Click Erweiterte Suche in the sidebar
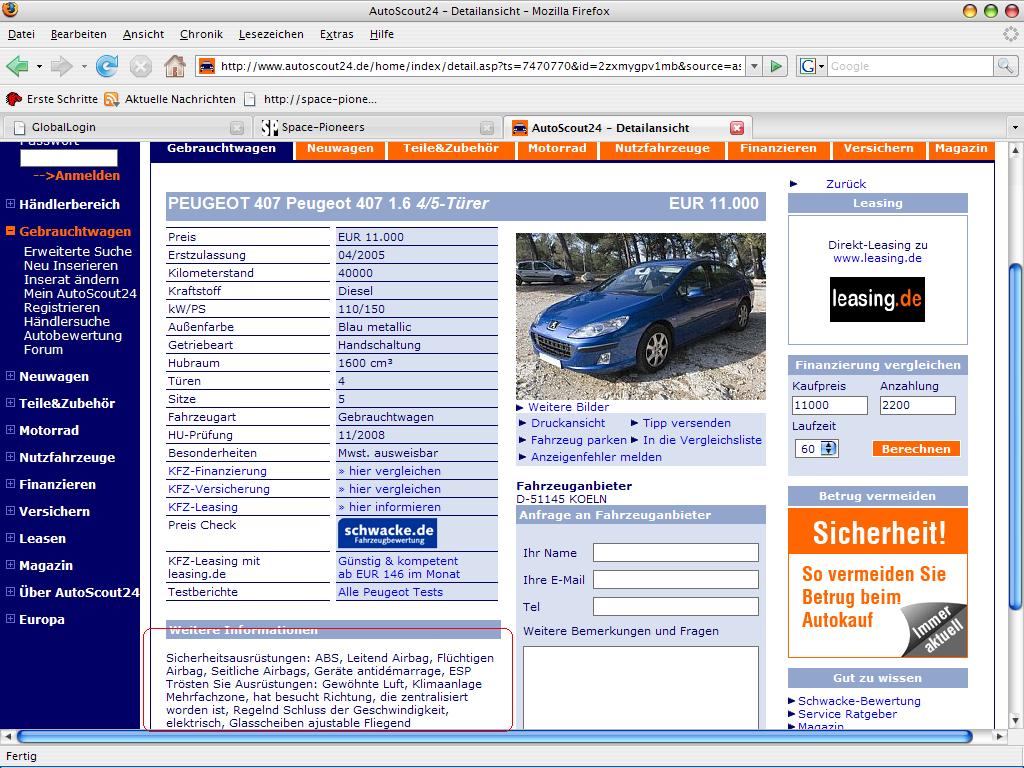The height and width of the screenshot is (768, 1024). (78, 251)
